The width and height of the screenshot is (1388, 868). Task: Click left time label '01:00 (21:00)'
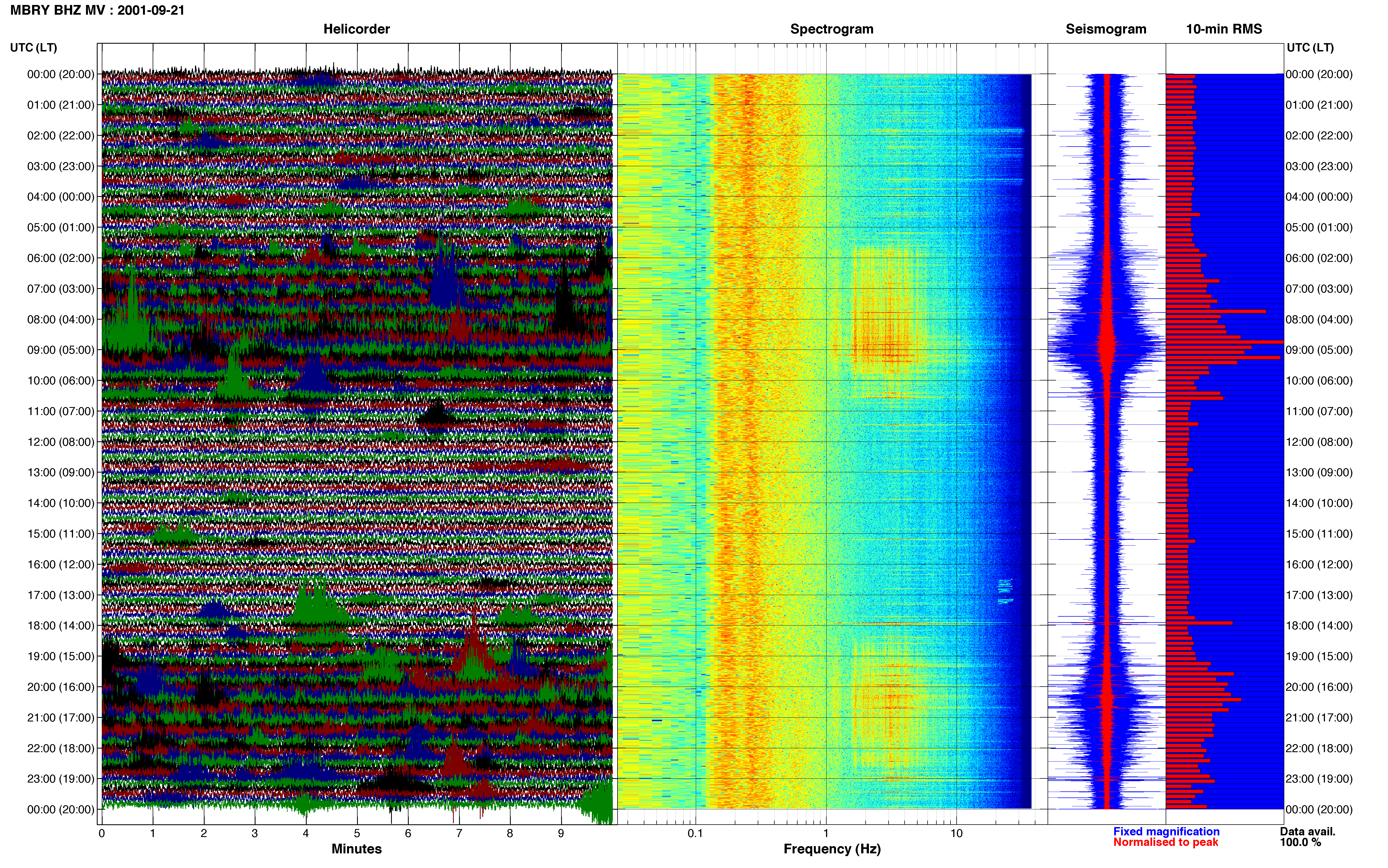pos(61,105)
